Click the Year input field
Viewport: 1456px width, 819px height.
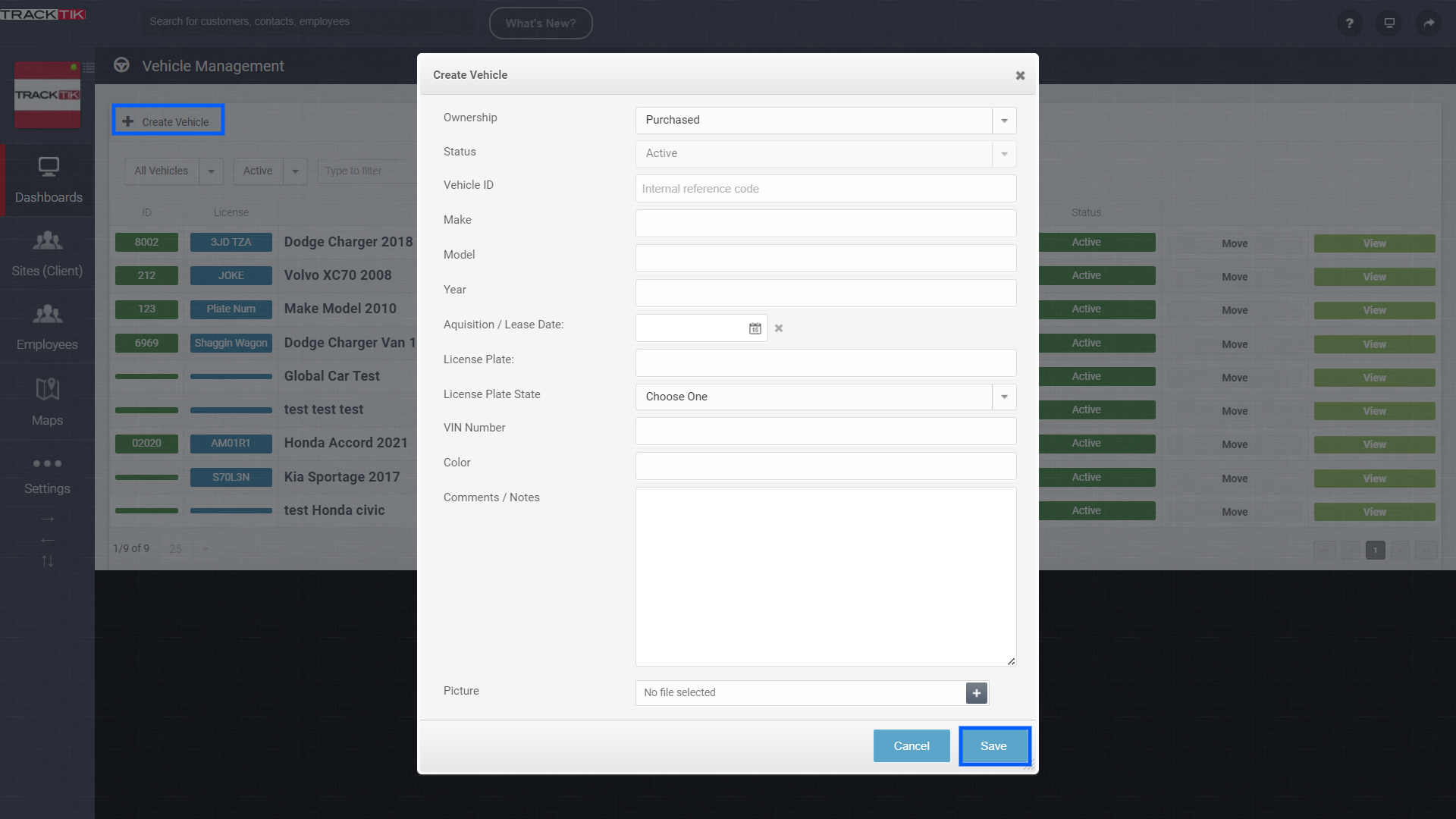[826, 293]
